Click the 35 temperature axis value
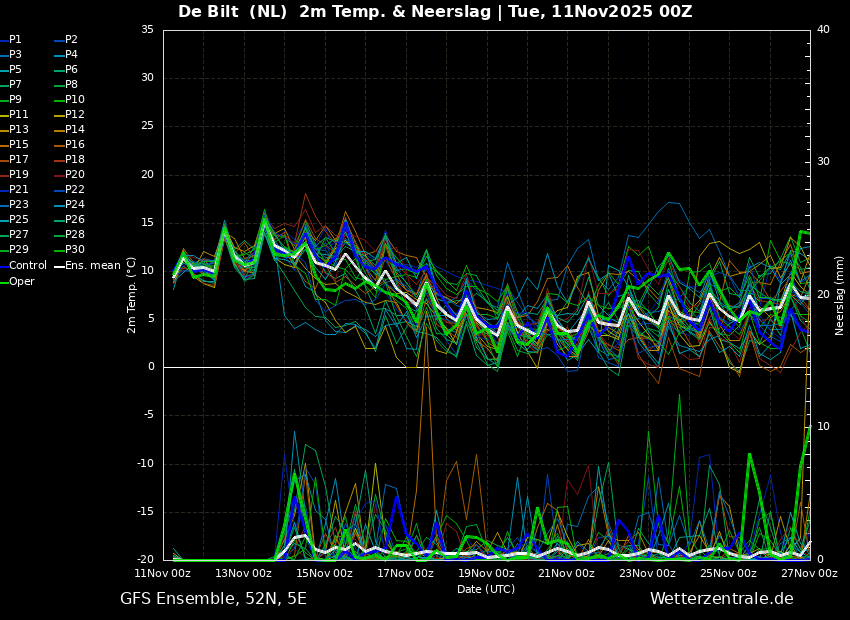This screenshot has height=620, width=850. pyautogui.click(x=147, y=30)
